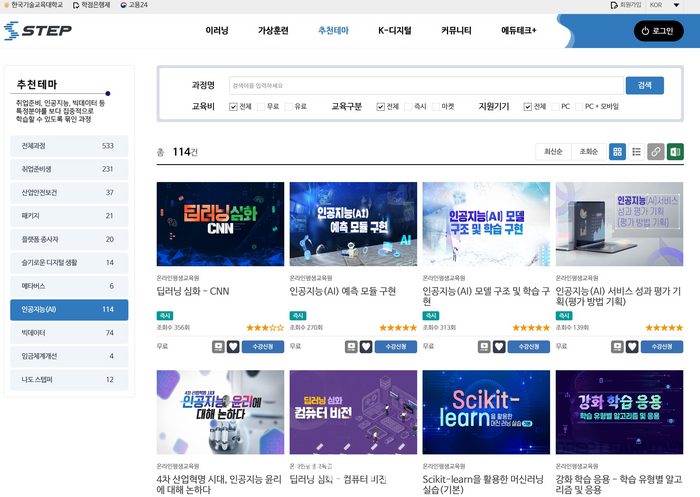The width and height of the screenshot is (700, 497).
Task: Download the Excel file icon
Action: tap(675, 152)
